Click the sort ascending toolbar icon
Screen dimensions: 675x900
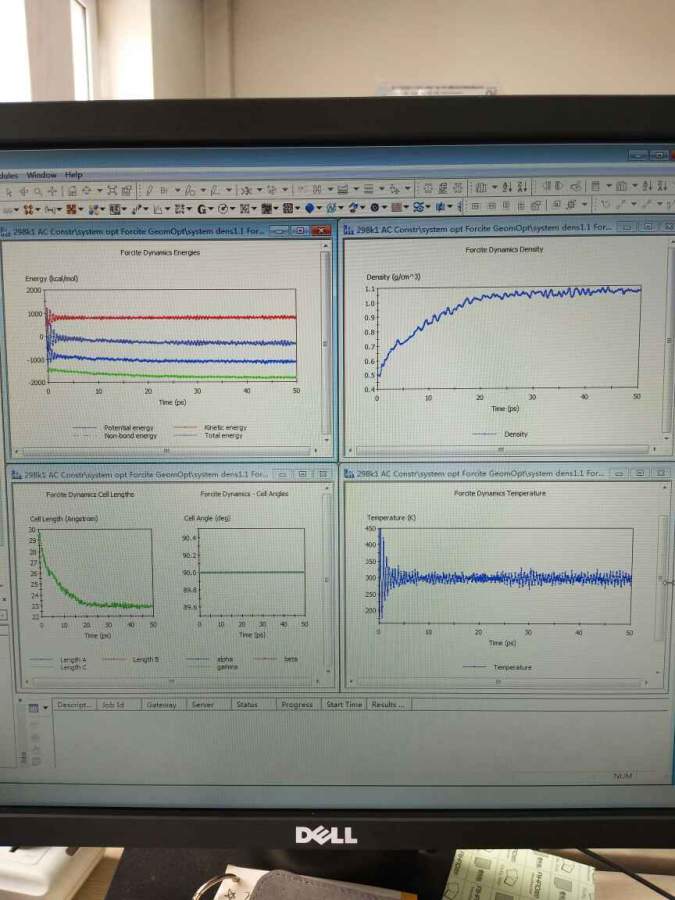[x=507, y=187]
